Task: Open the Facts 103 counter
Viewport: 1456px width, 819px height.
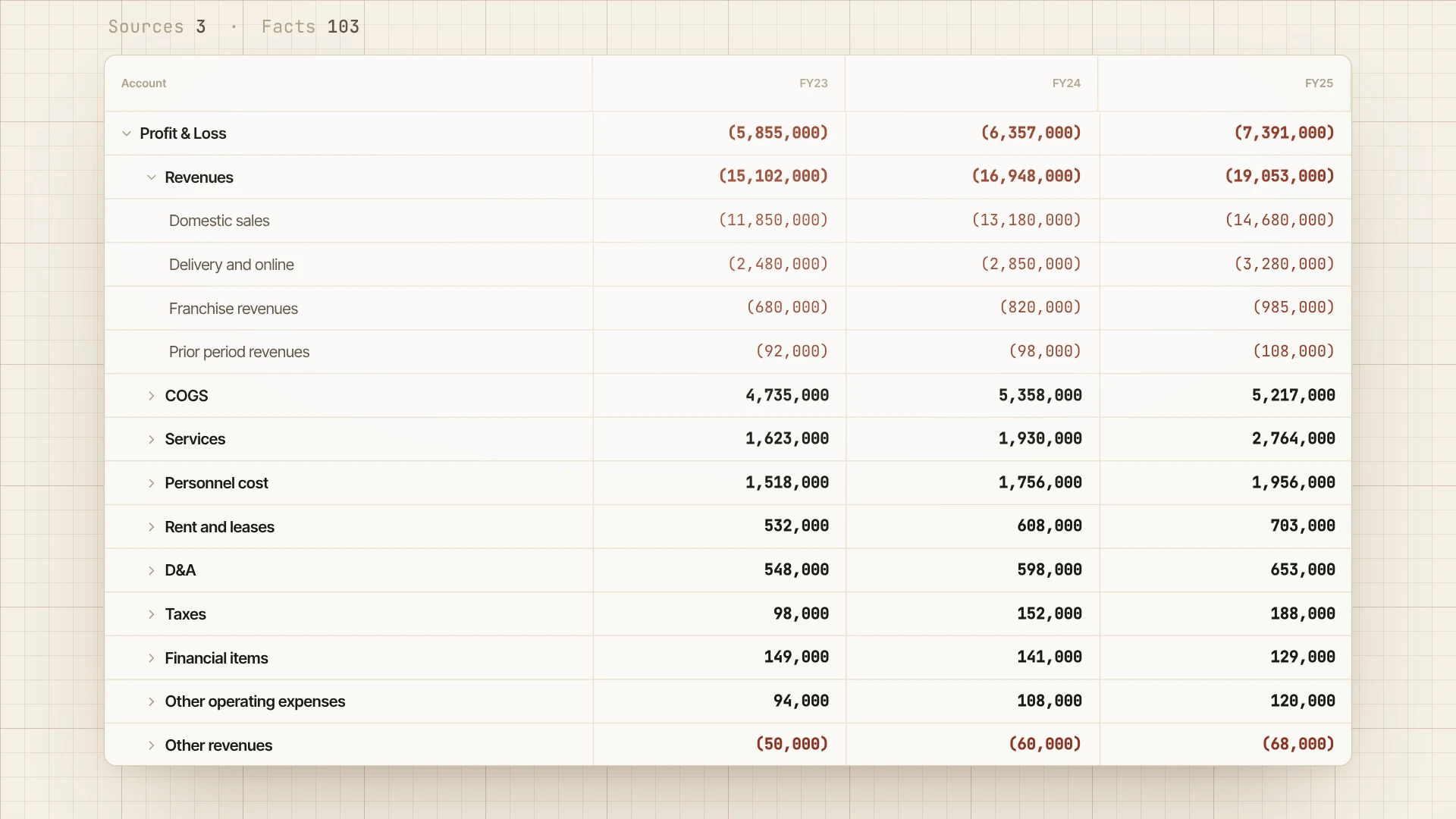Action: coord(310,27)
